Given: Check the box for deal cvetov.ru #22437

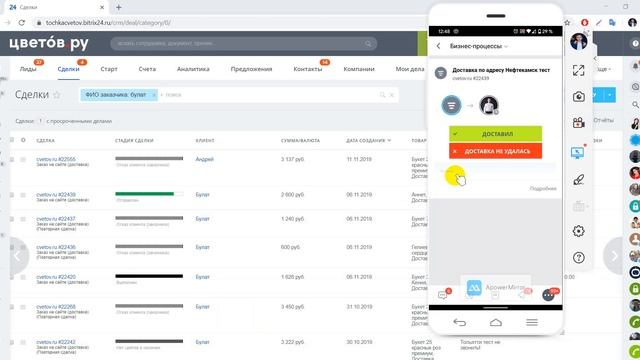Looking at the screenshot, I should [x=12, y=219].
